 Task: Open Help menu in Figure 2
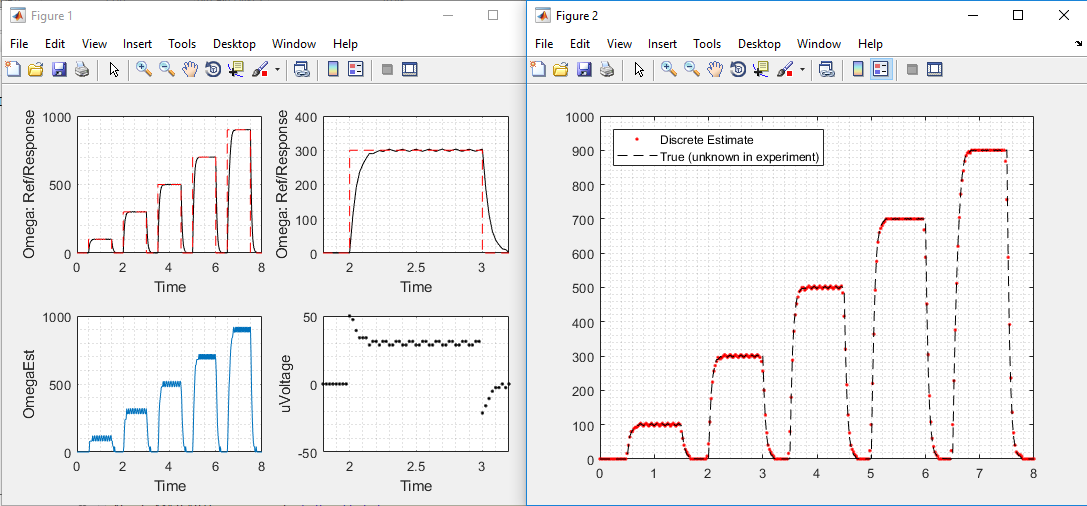tap(870, 44)
